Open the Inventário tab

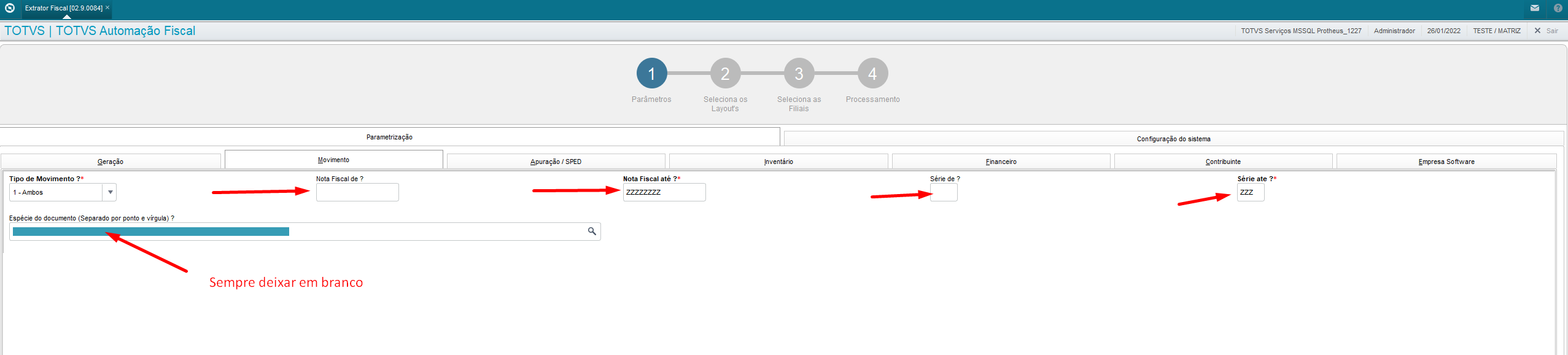click(778, 162)
